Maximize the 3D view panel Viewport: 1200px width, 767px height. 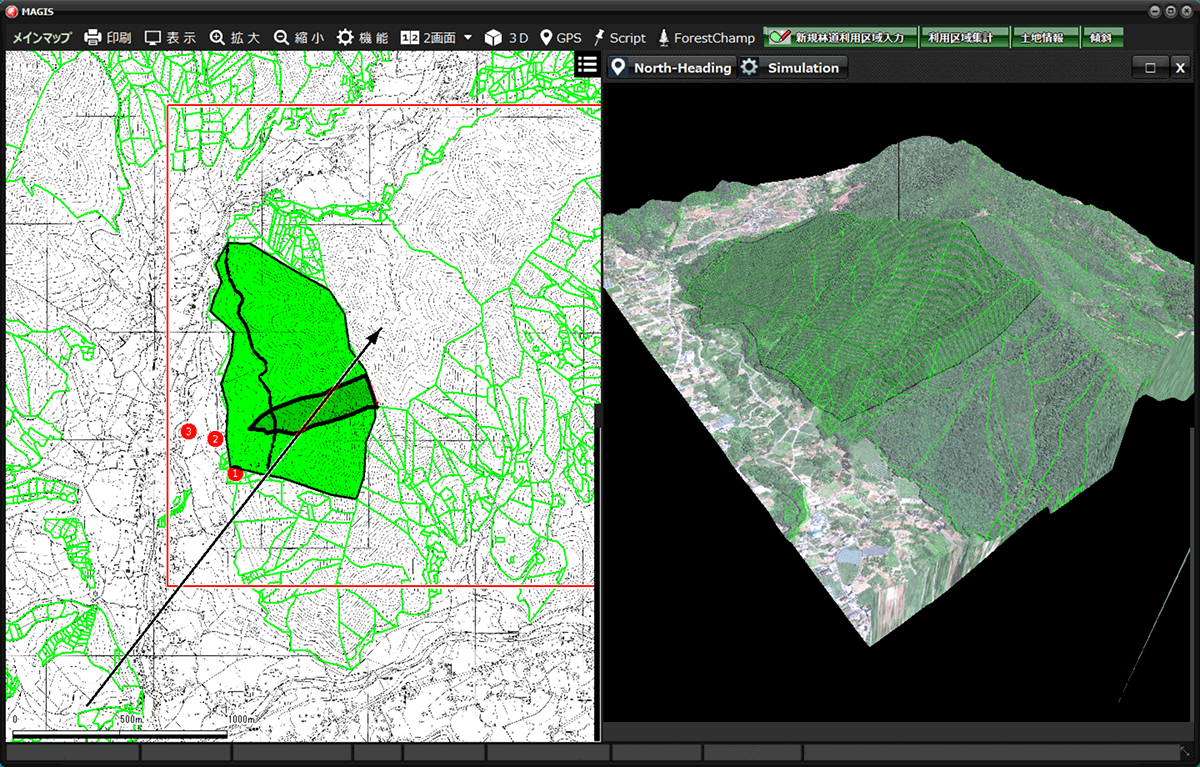(x=1150, y=67)
